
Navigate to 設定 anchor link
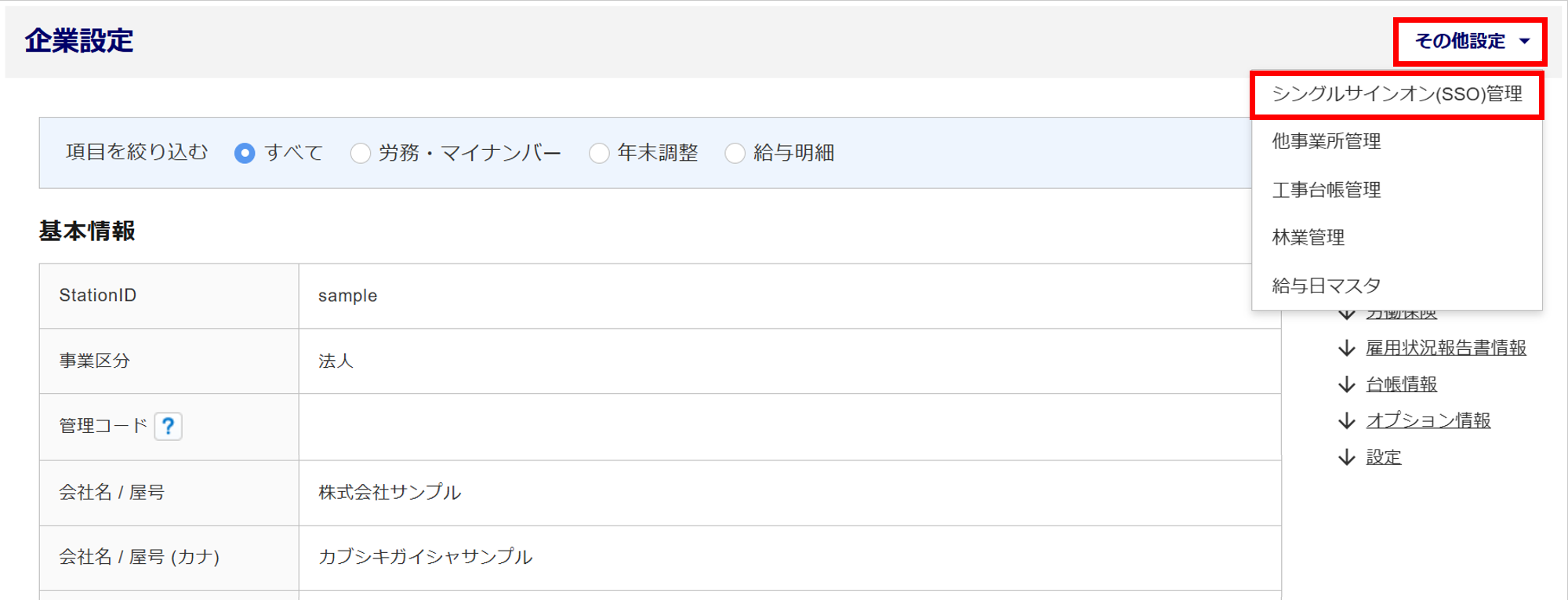click(x=1383, y=457)
